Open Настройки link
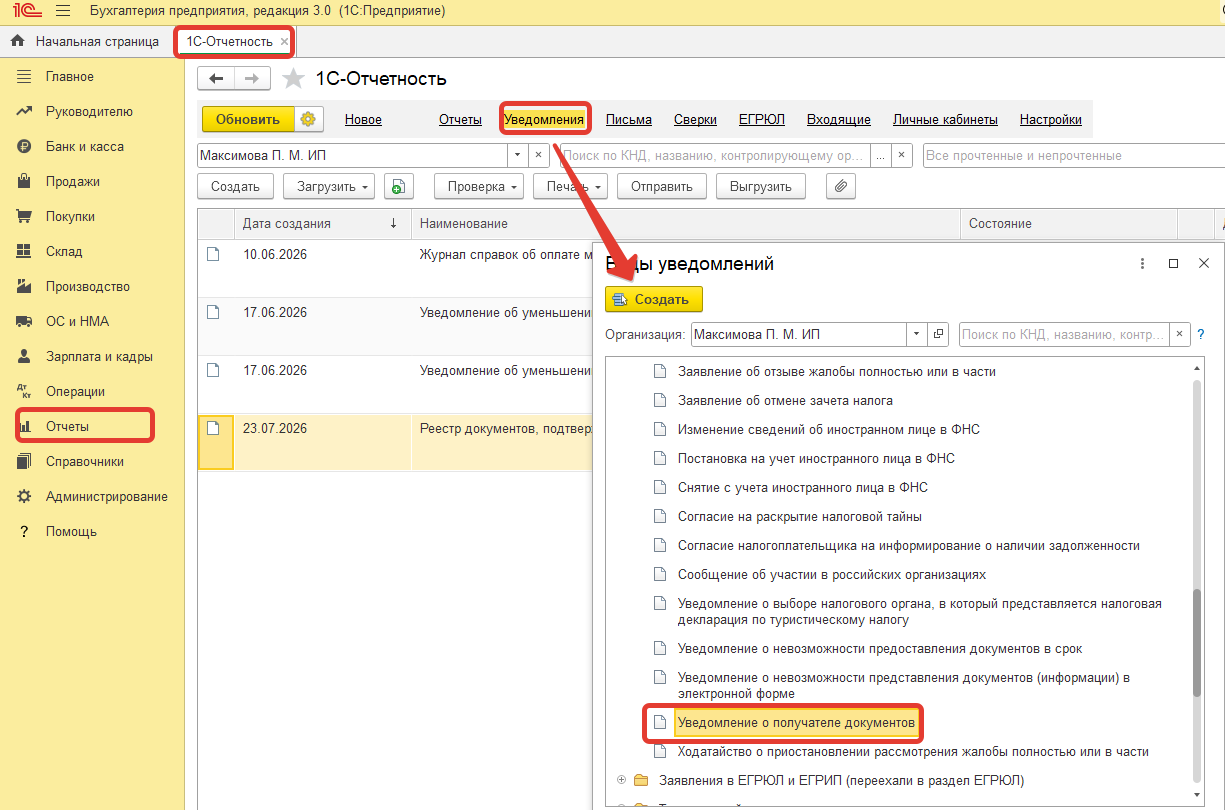Viewport: 1225px width, 810px height. point(1051,120)
